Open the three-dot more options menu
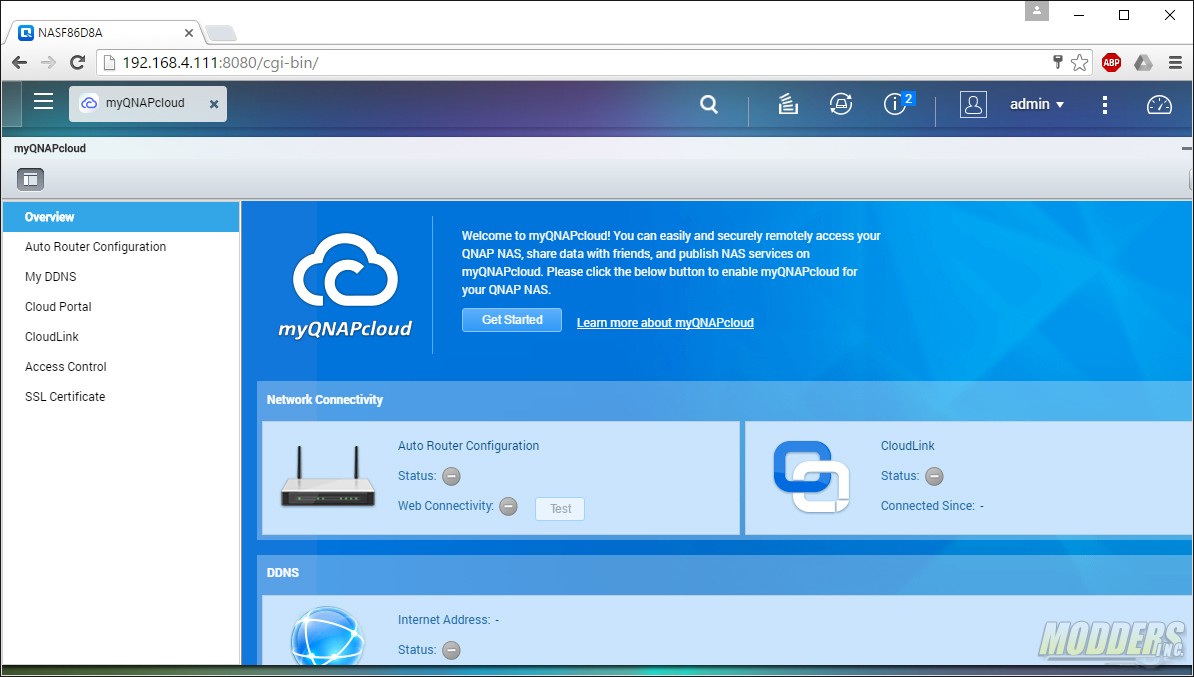The image size is (1194, 677). [1105, 104]
